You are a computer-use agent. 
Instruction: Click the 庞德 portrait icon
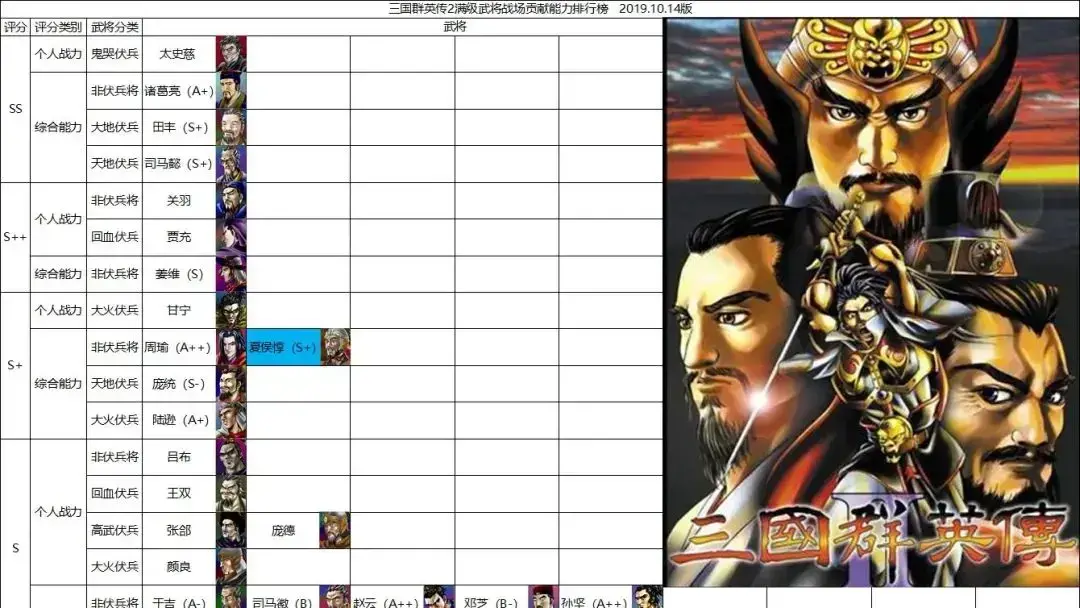[334, 530]
